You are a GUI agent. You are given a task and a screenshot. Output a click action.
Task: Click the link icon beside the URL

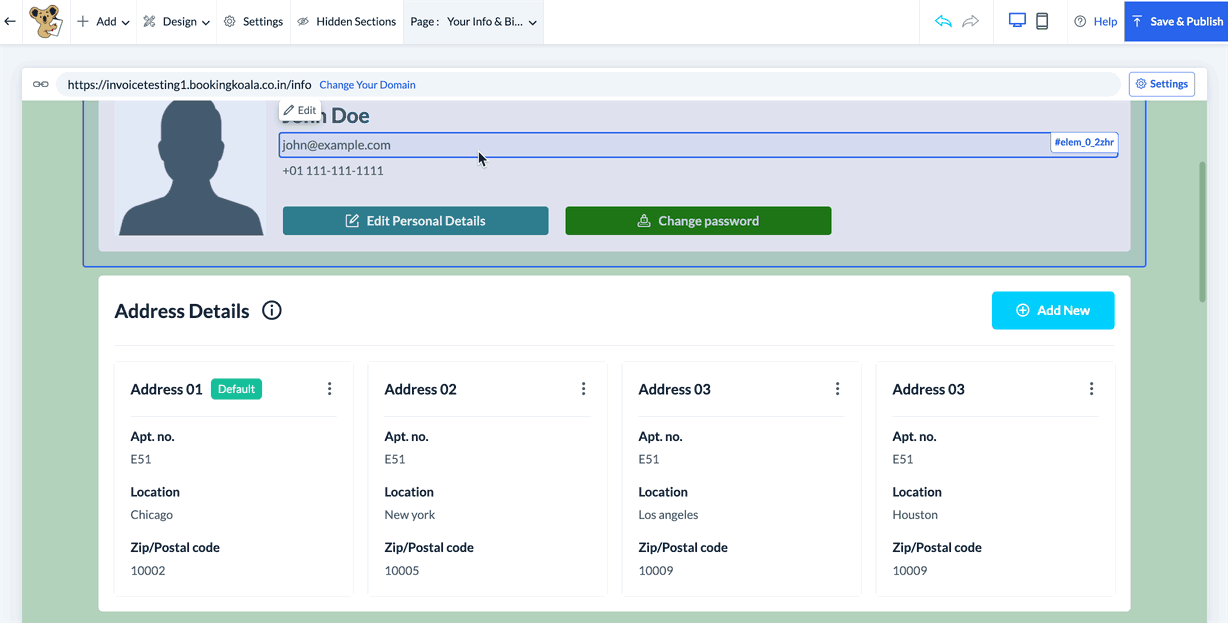(40, 85)
